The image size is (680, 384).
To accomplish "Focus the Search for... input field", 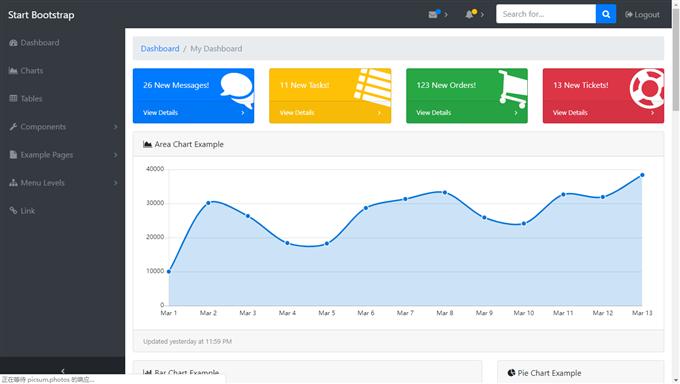I will [546, 14].
